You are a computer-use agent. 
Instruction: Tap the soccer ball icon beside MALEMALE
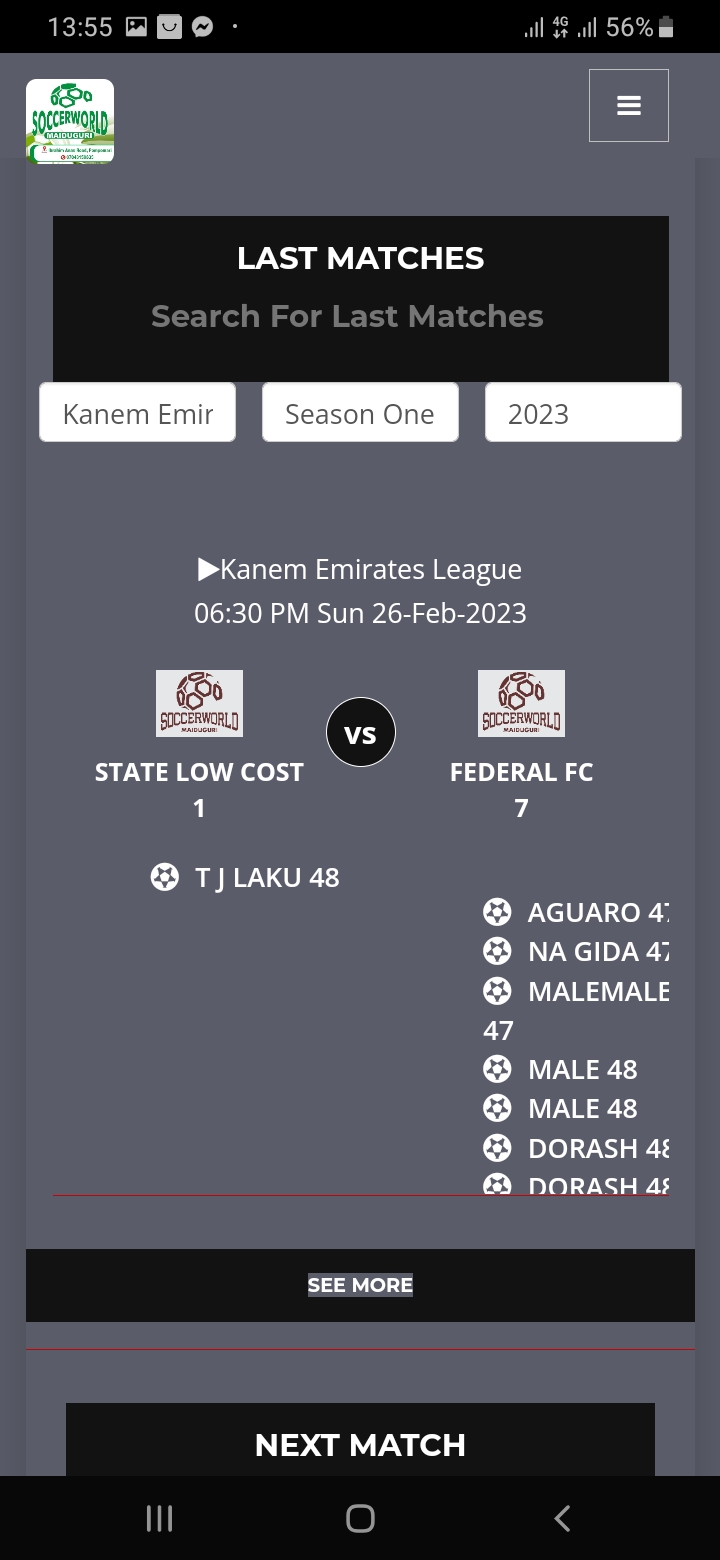coord(497,991)
